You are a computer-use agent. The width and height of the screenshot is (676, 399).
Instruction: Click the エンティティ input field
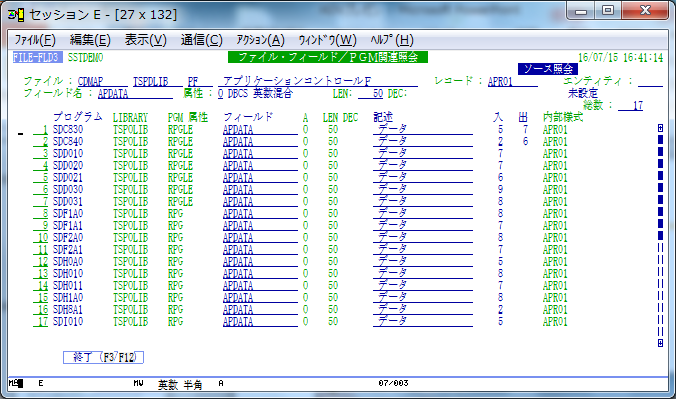click(650, 81)
